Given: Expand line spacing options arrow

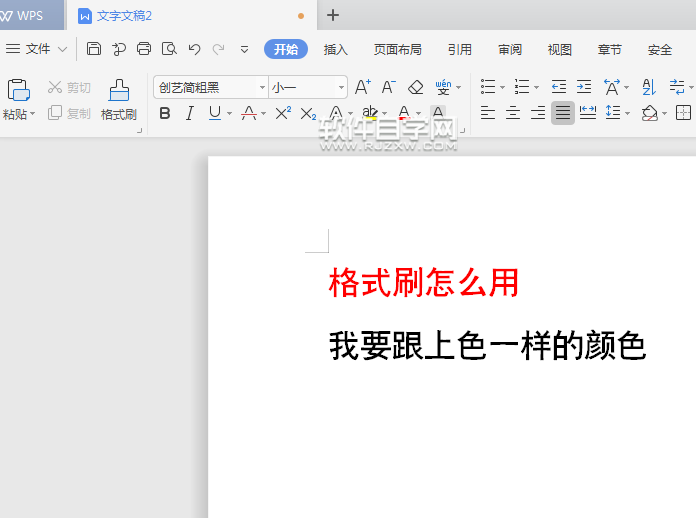Looking at the screenshot, I should 627,114.
